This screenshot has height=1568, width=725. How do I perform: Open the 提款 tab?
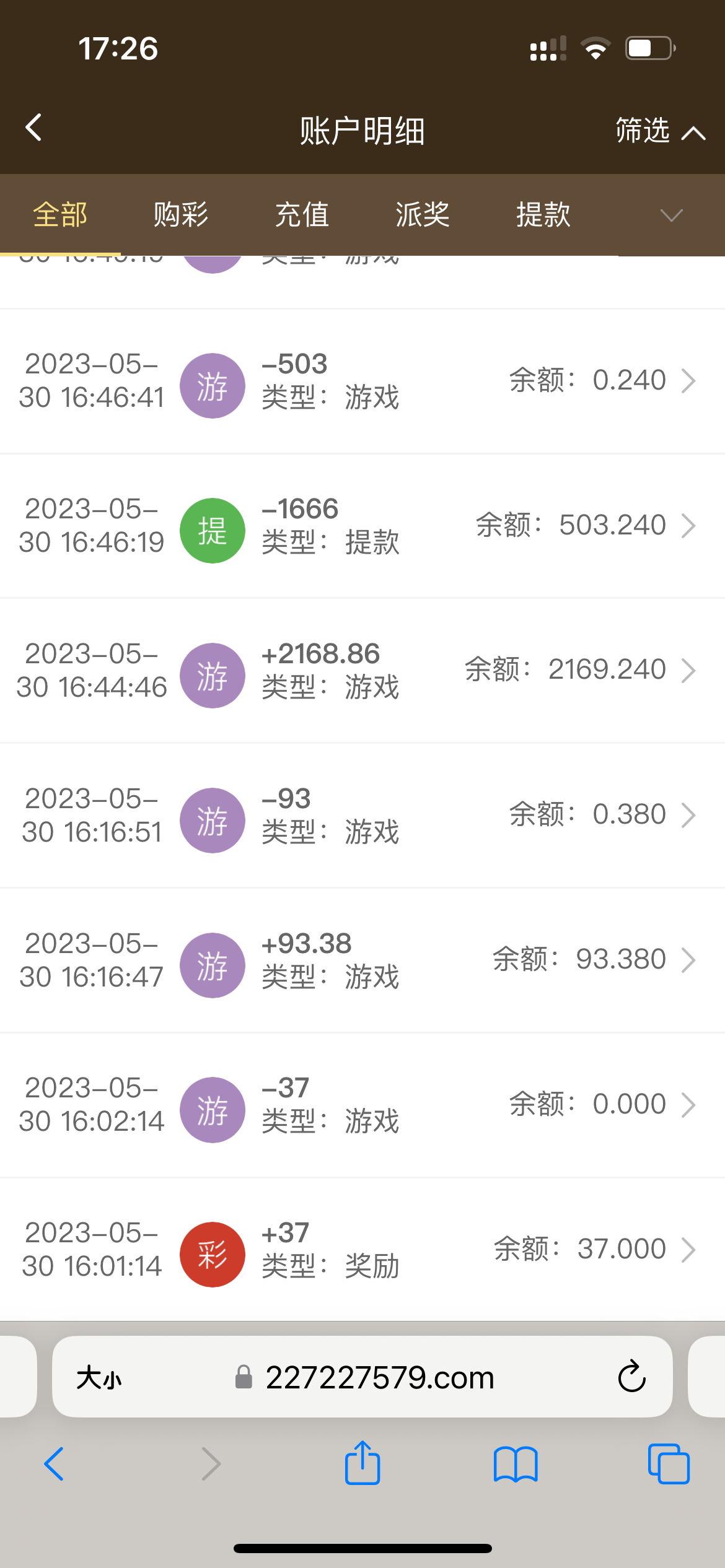pyautogui.click(x=543, y=215)
